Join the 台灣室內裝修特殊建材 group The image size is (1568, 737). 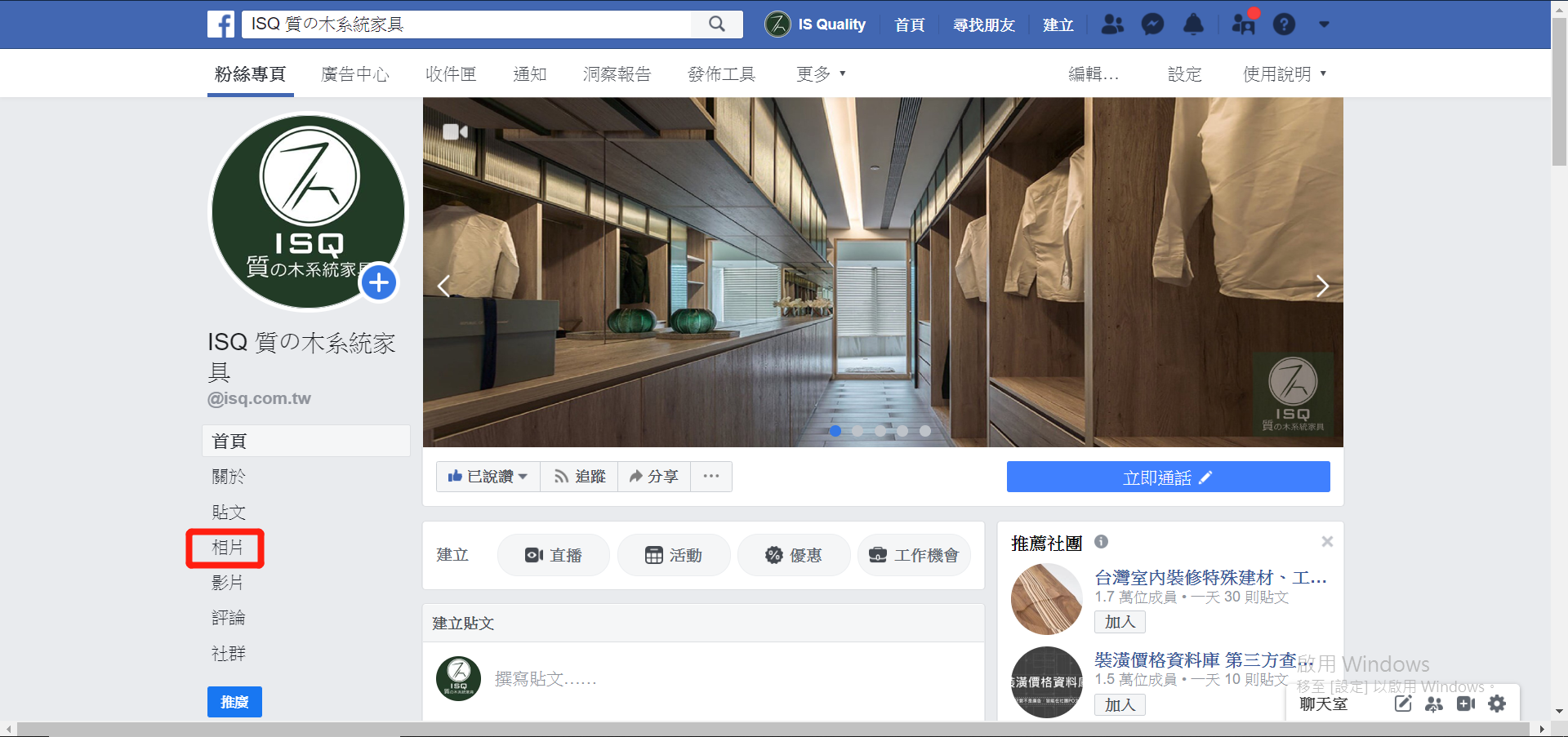[1120, 622]
